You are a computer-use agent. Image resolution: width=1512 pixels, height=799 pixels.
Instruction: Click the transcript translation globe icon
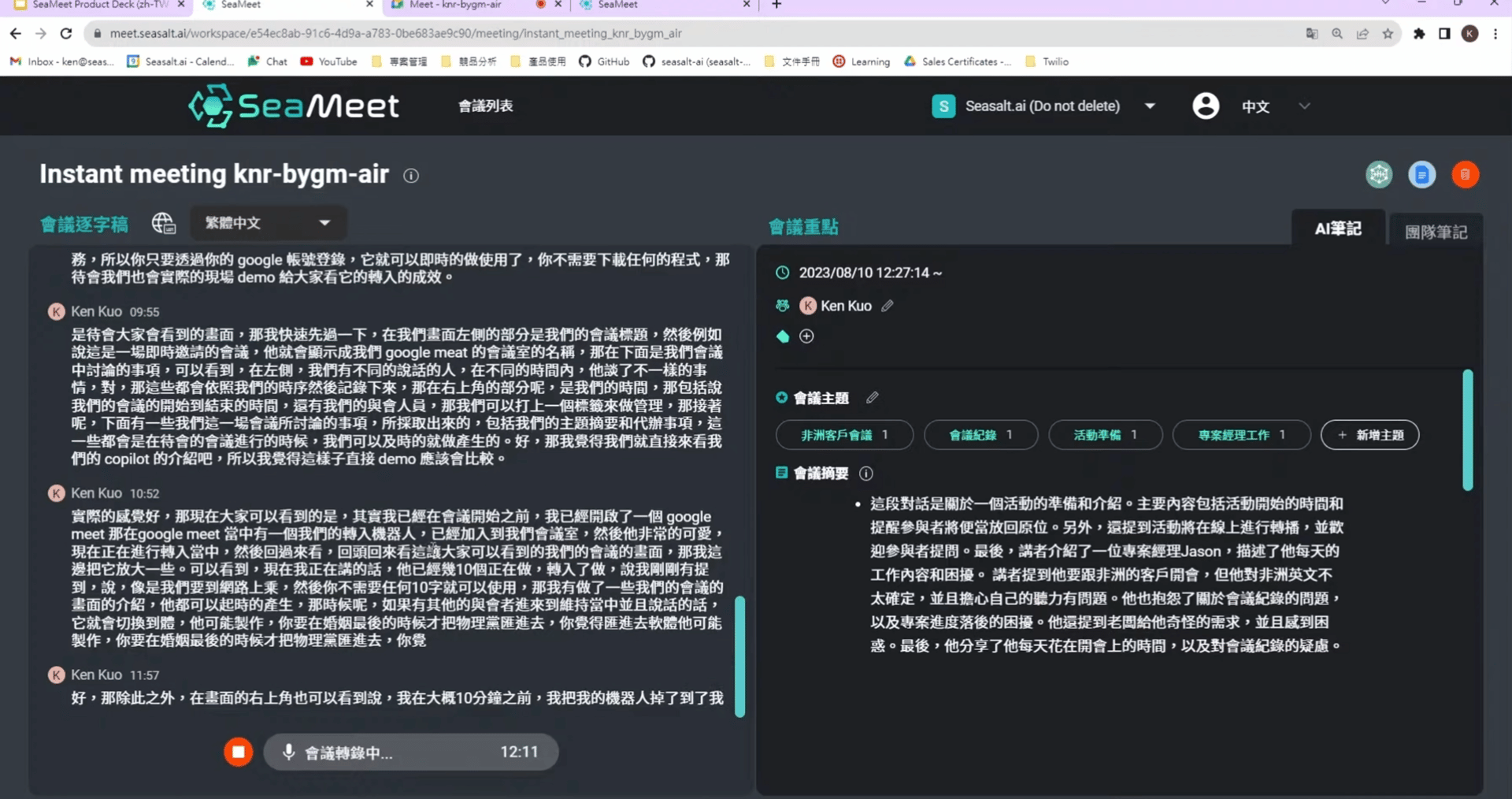click(163, 224)
